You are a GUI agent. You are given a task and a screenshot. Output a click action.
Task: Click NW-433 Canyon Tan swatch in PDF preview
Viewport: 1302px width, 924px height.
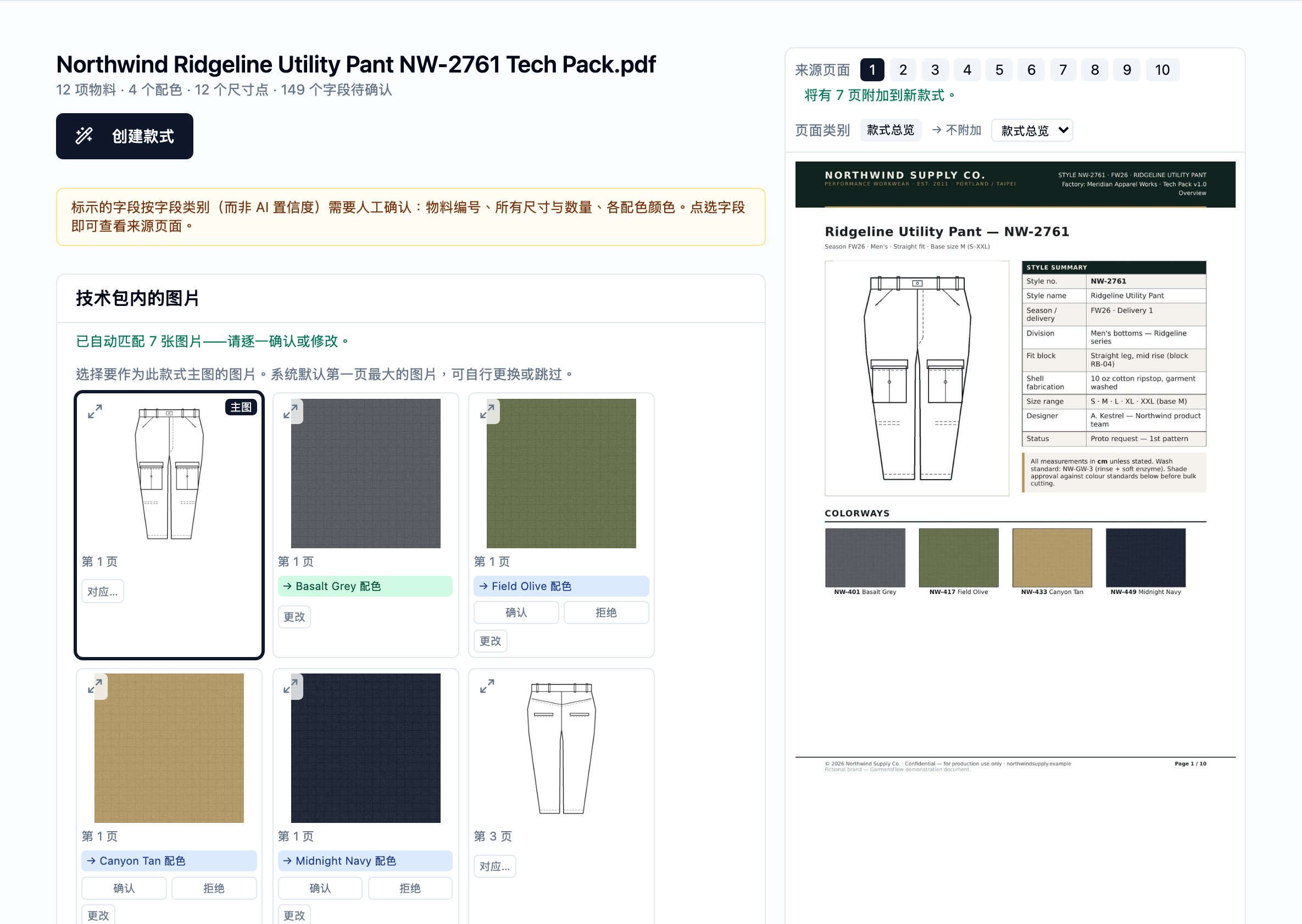[1052, 558]
